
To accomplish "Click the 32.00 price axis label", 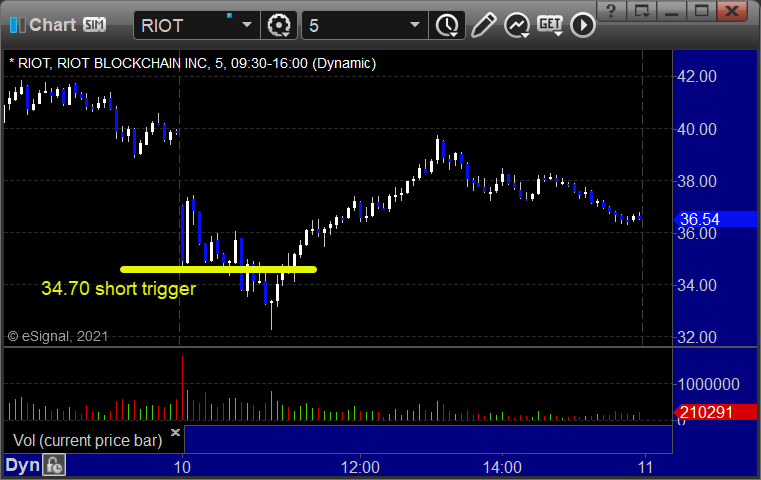I will pyautogui.click(x=697, y=337).
